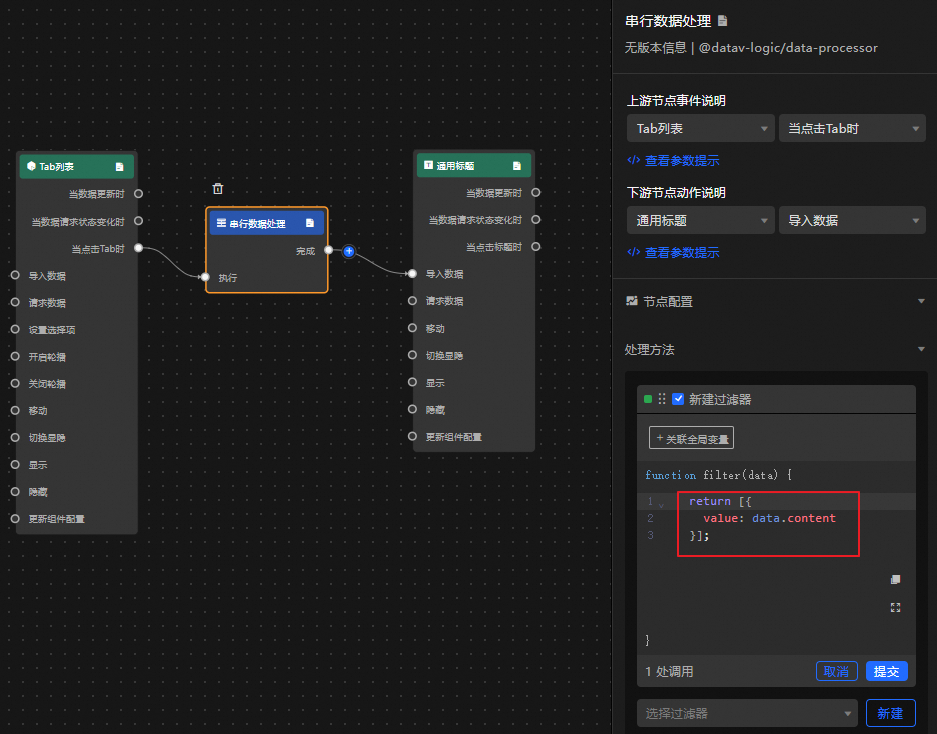Click the 执行 input port on 串行数据处理
This screenshot has width=937, height=734.
205,277
